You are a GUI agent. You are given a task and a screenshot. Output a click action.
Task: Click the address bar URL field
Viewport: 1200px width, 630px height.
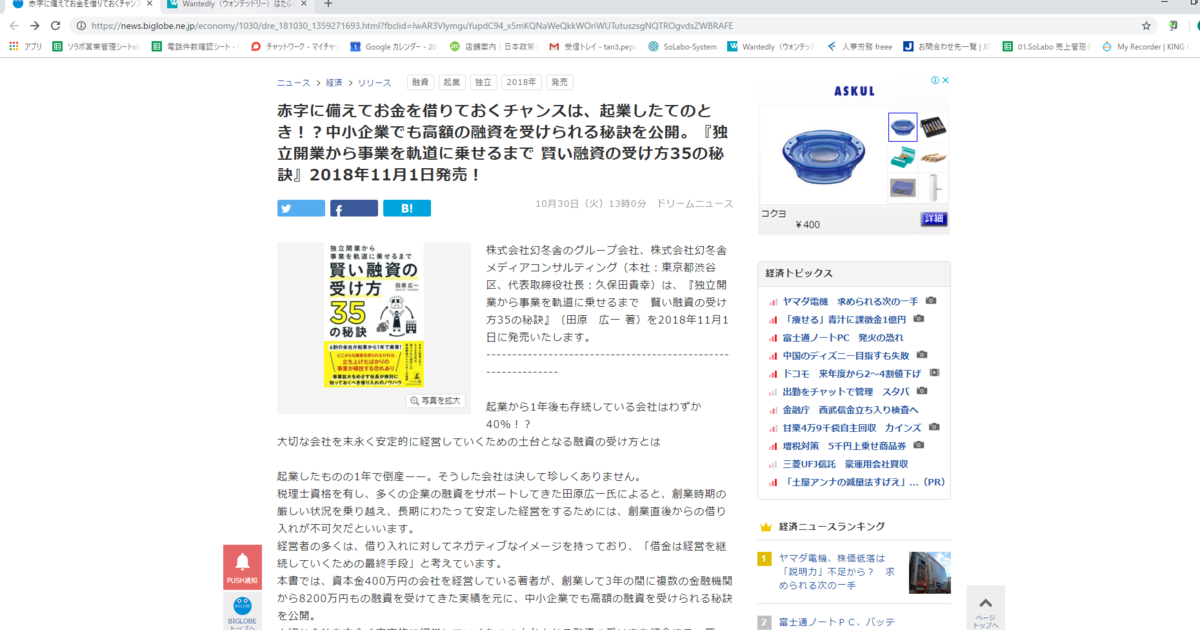tap(600, 26)
